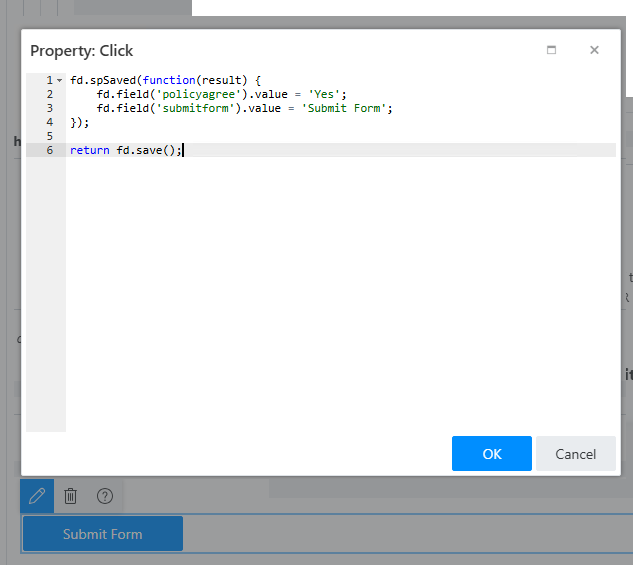
Task: Click line number 2 in the gutter
Action: tap(48, 94)
